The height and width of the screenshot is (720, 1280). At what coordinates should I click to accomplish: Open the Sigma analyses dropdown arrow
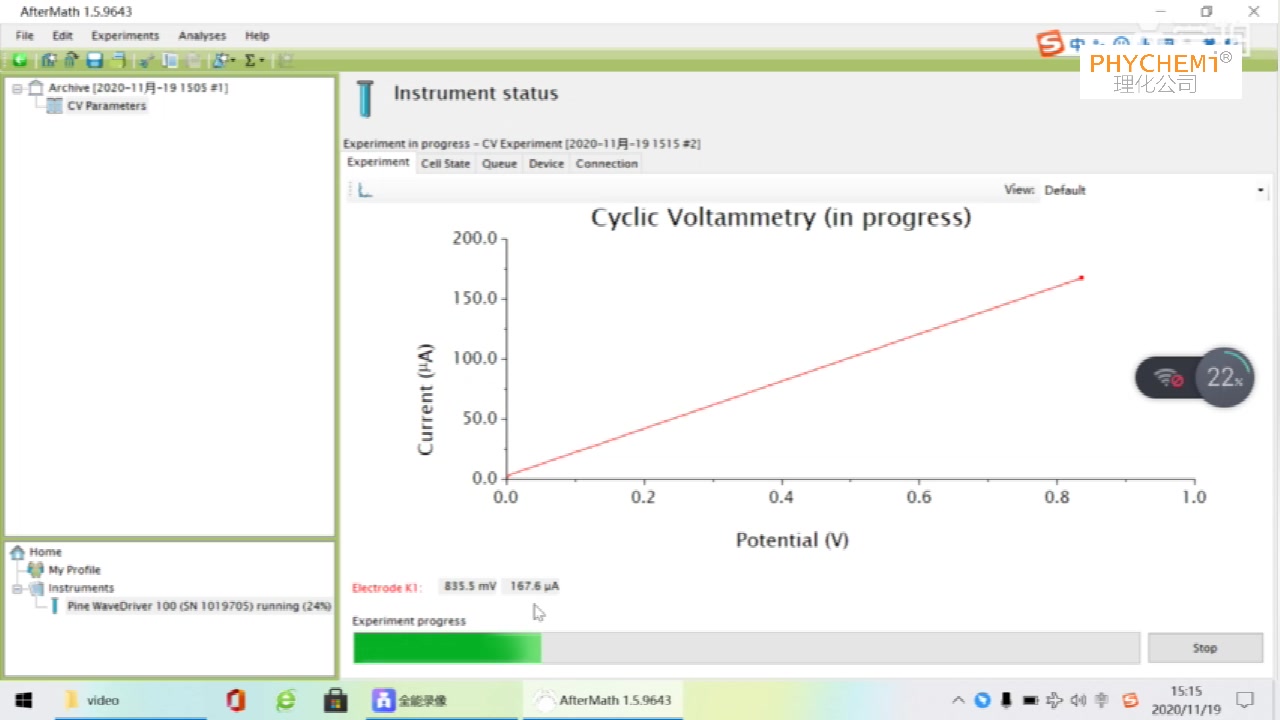(x=262, y=60)
